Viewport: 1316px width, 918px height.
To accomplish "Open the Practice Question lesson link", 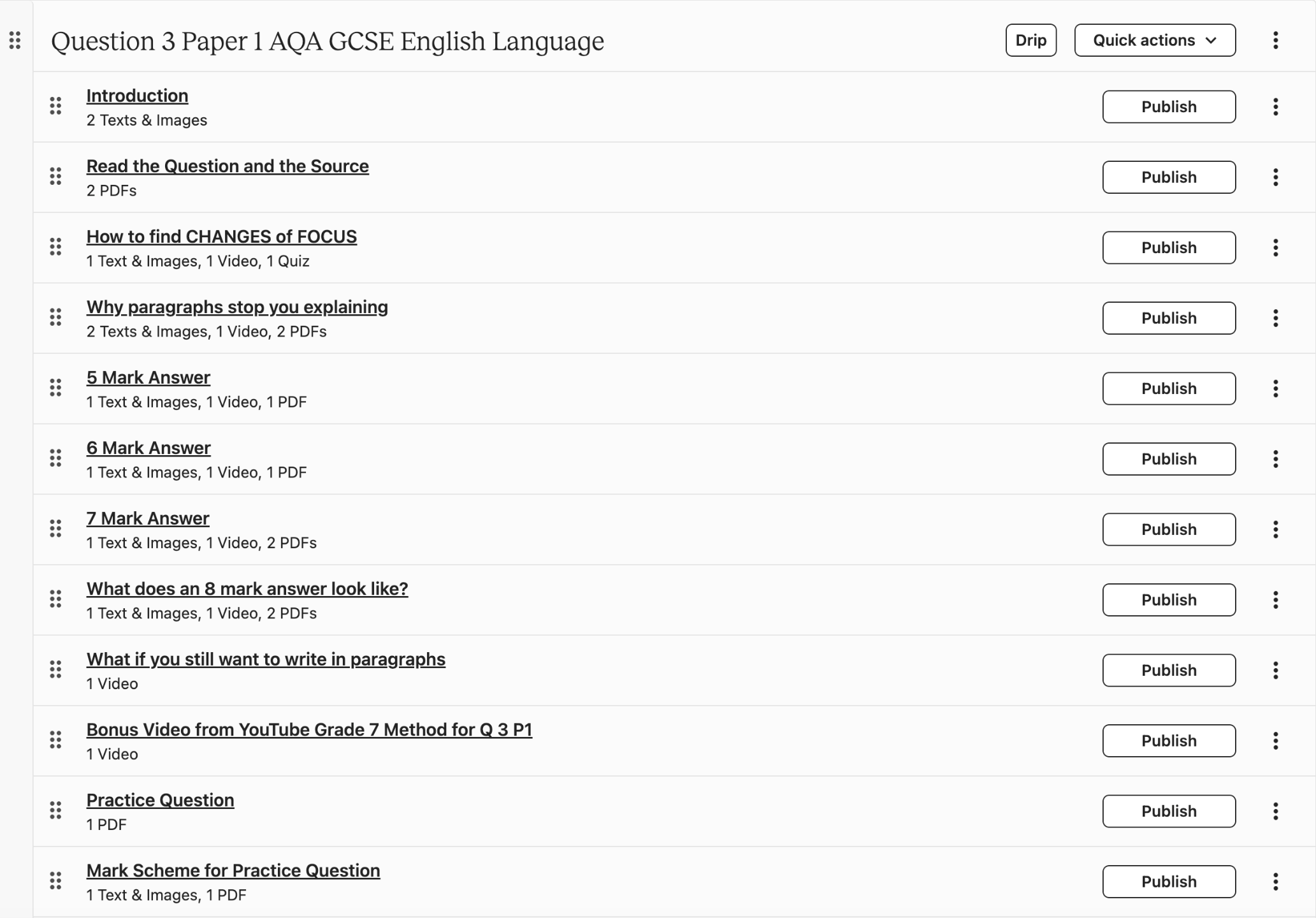I will coord(160,800).
